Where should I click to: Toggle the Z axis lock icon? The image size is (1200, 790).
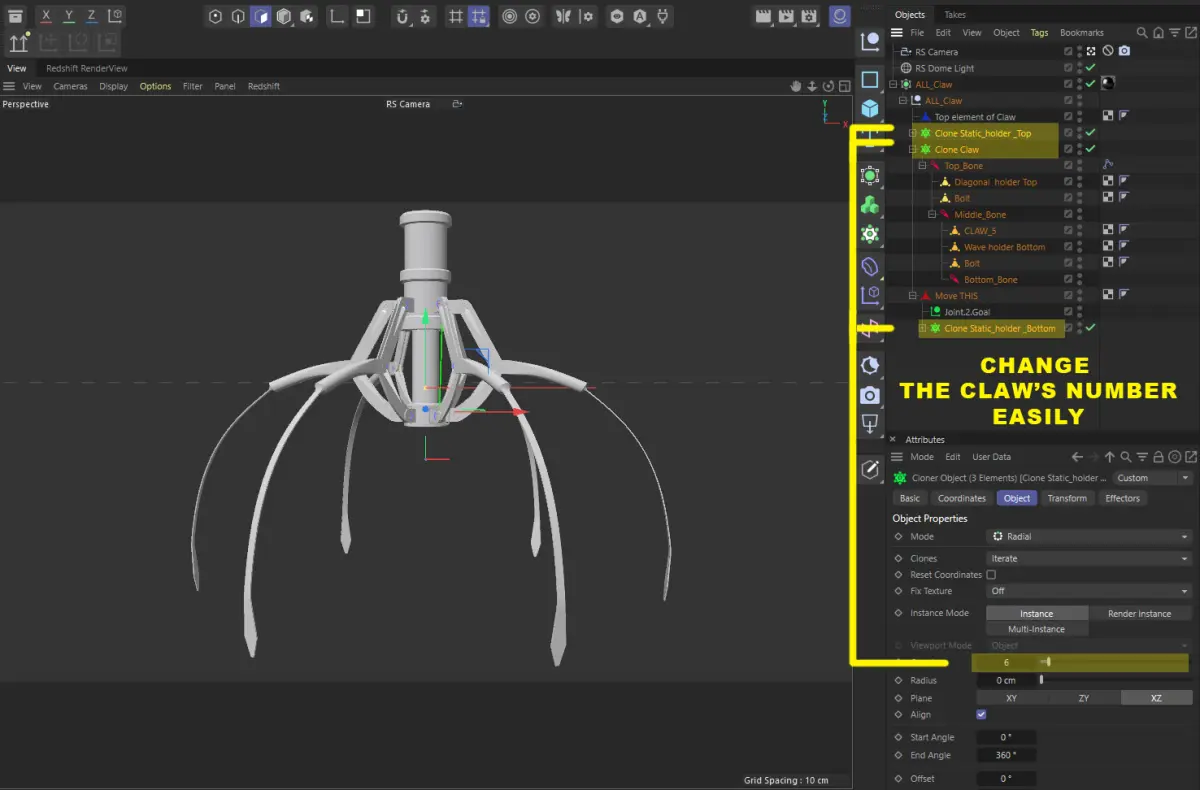[93, 16]
